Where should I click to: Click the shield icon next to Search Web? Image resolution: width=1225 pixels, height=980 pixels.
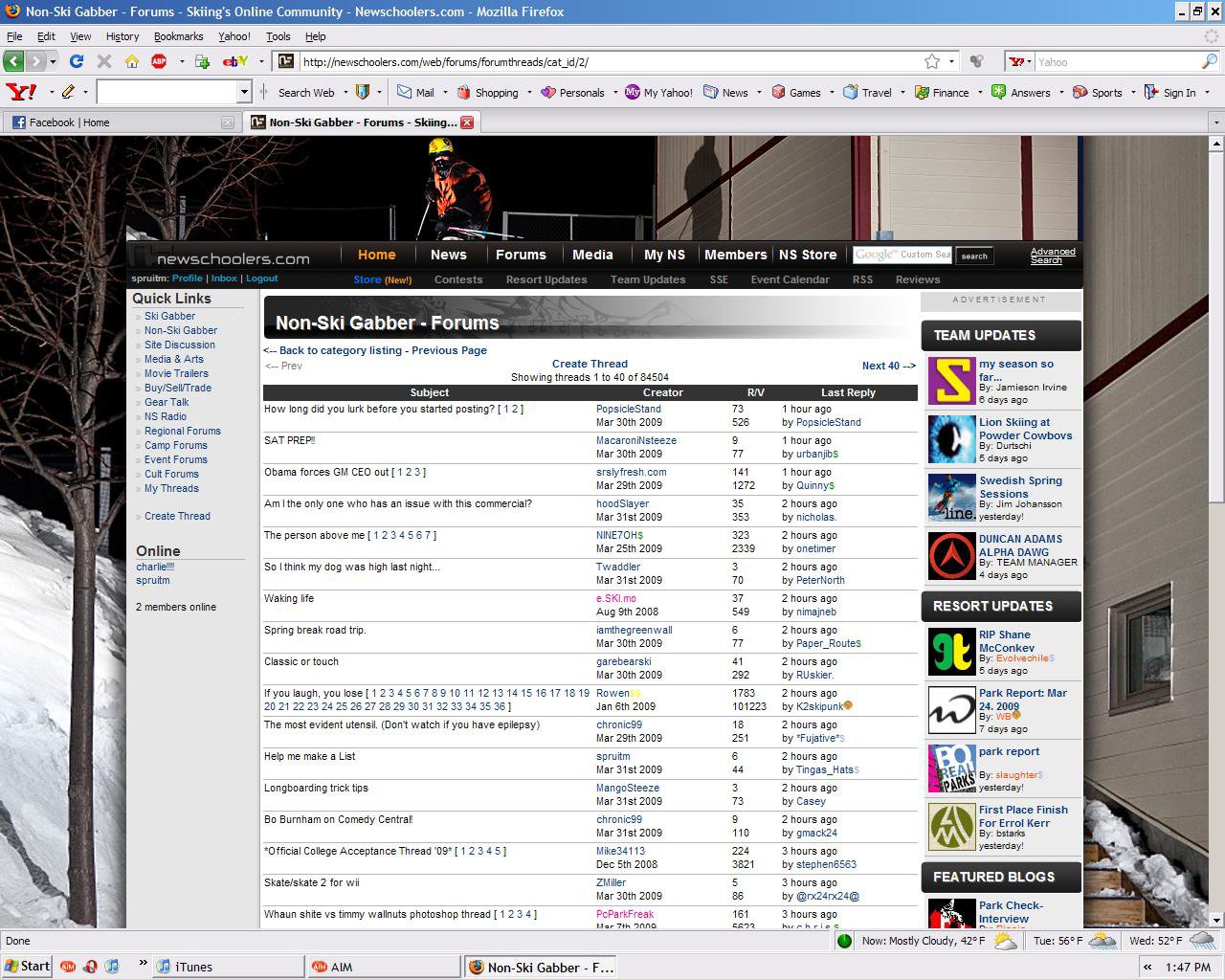(x=363, y=92)
